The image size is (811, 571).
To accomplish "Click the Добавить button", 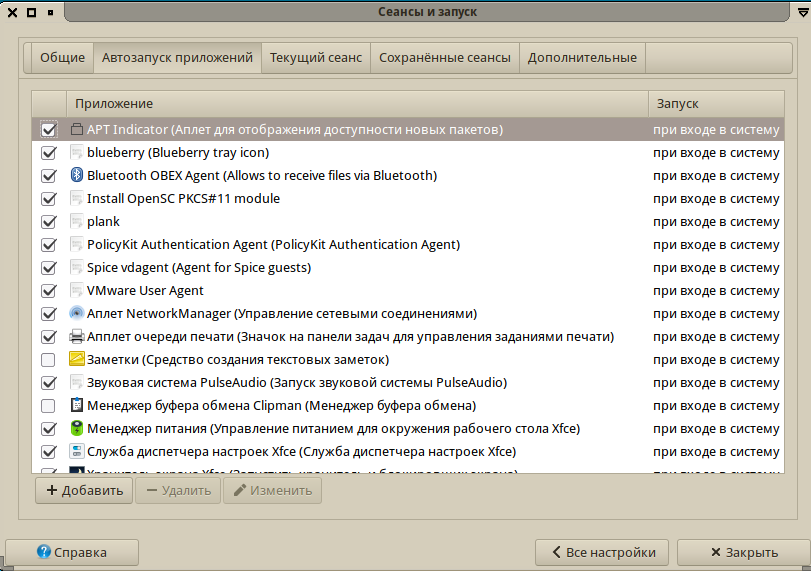I will click(84, 490).
